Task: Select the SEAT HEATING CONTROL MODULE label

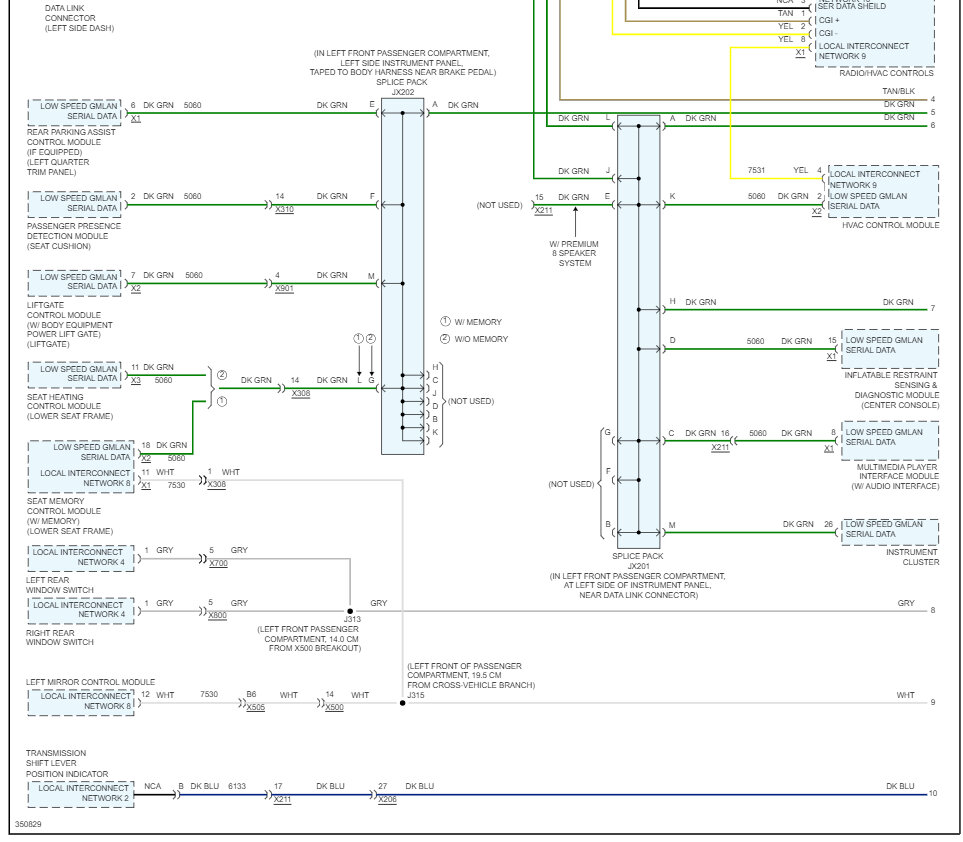Action: click(x=69, y=407)
